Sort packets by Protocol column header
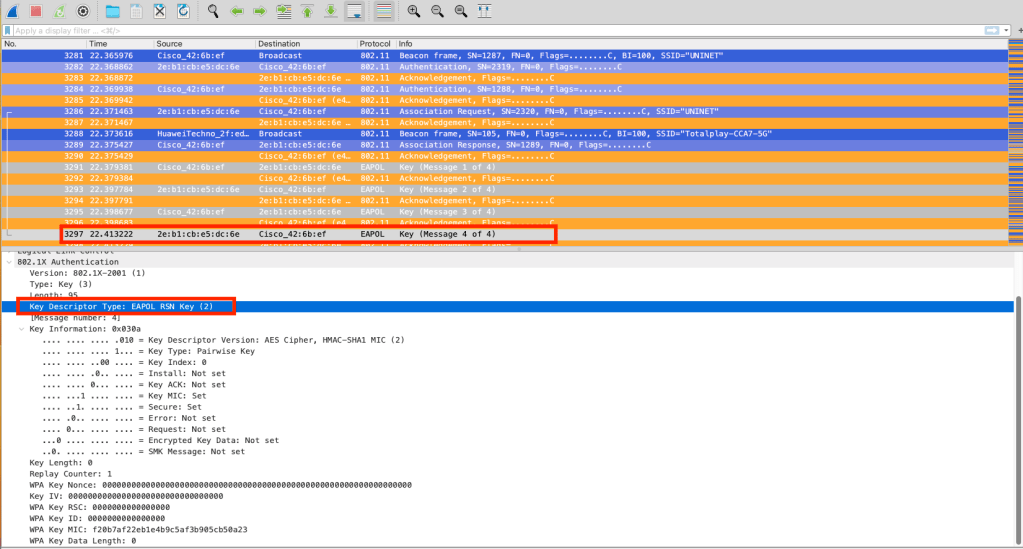Screen dimensions: 1023x549 376,44
